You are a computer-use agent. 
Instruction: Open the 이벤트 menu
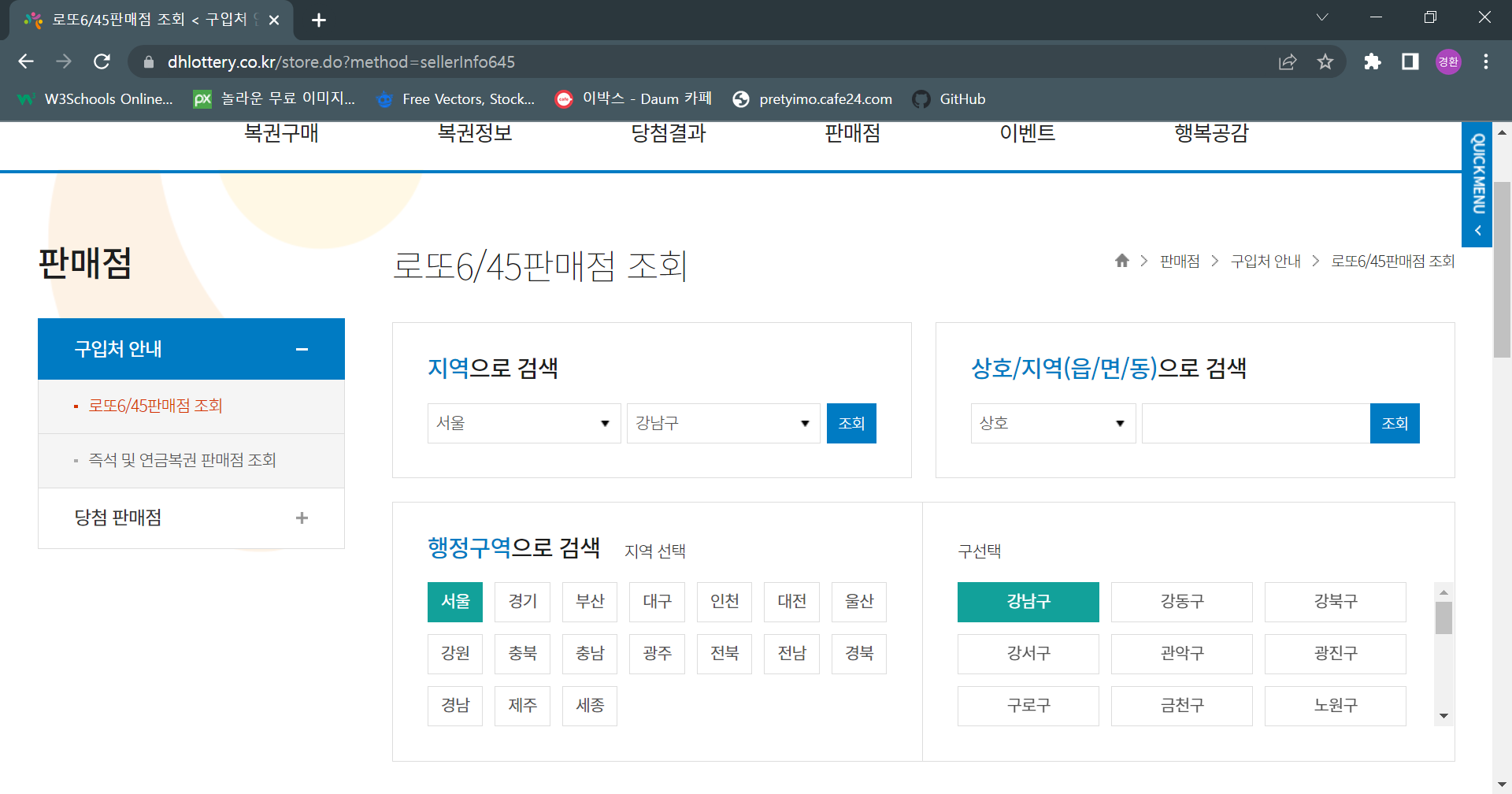click(1028, 133)
